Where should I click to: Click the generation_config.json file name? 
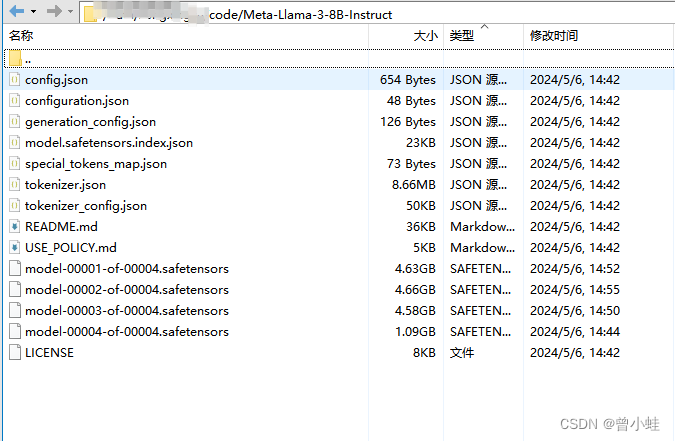point(90,122)
